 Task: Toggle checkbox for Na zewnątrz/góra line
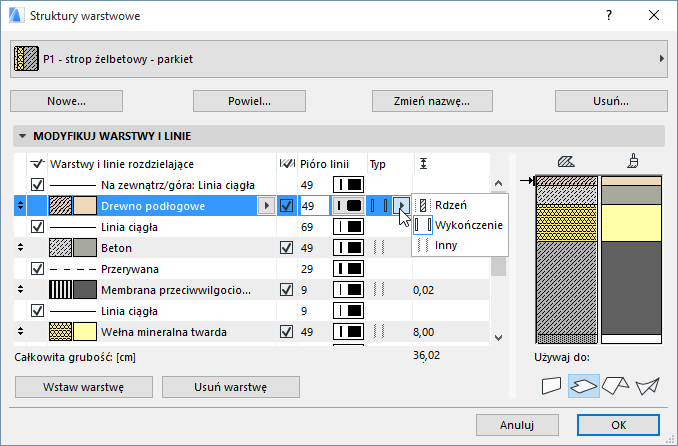pos(38,185)
